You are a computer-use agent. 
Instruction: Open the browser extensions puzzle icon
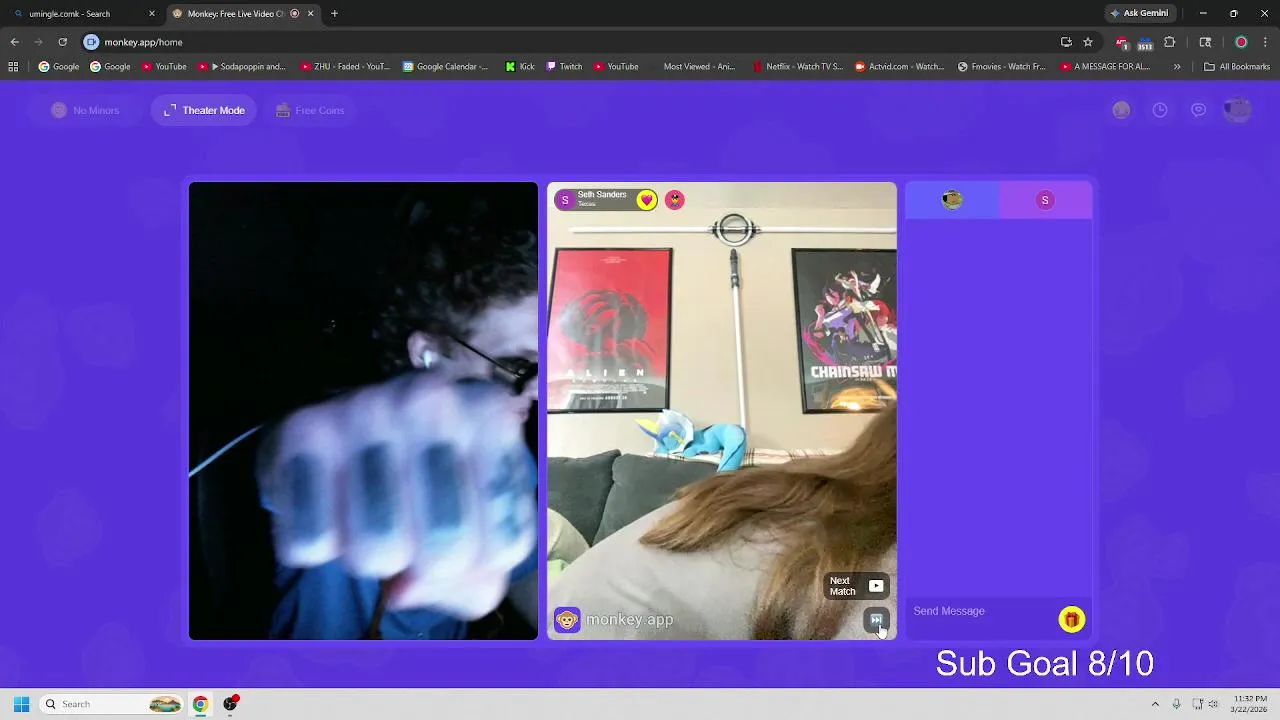[1169, 42]
